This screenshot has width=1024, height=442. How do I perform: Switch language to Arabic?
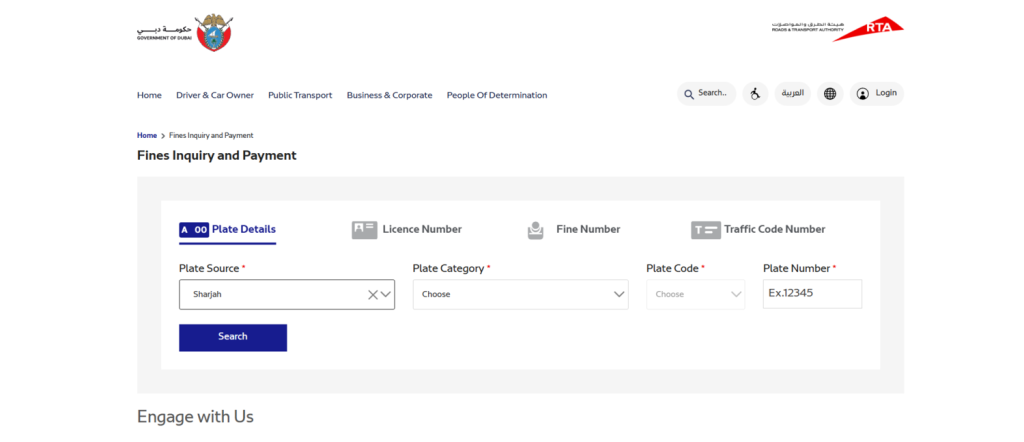pyautogui.click(x=793, y=94)
